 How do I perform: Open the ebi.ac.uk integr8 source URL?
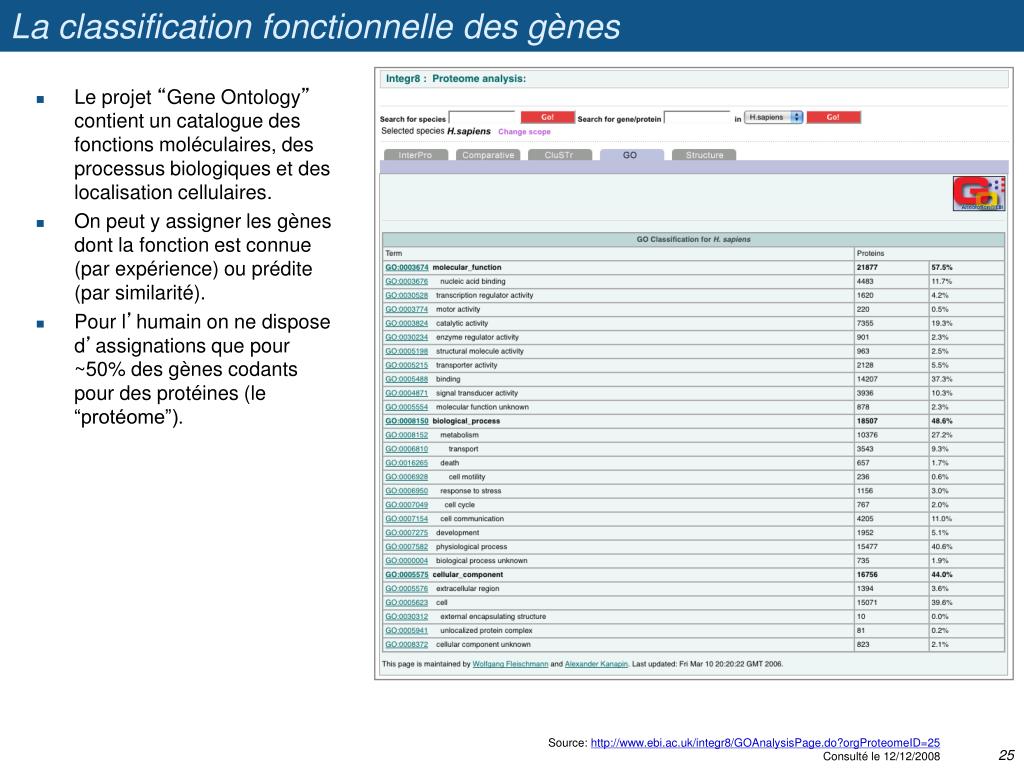click(765, 743)
